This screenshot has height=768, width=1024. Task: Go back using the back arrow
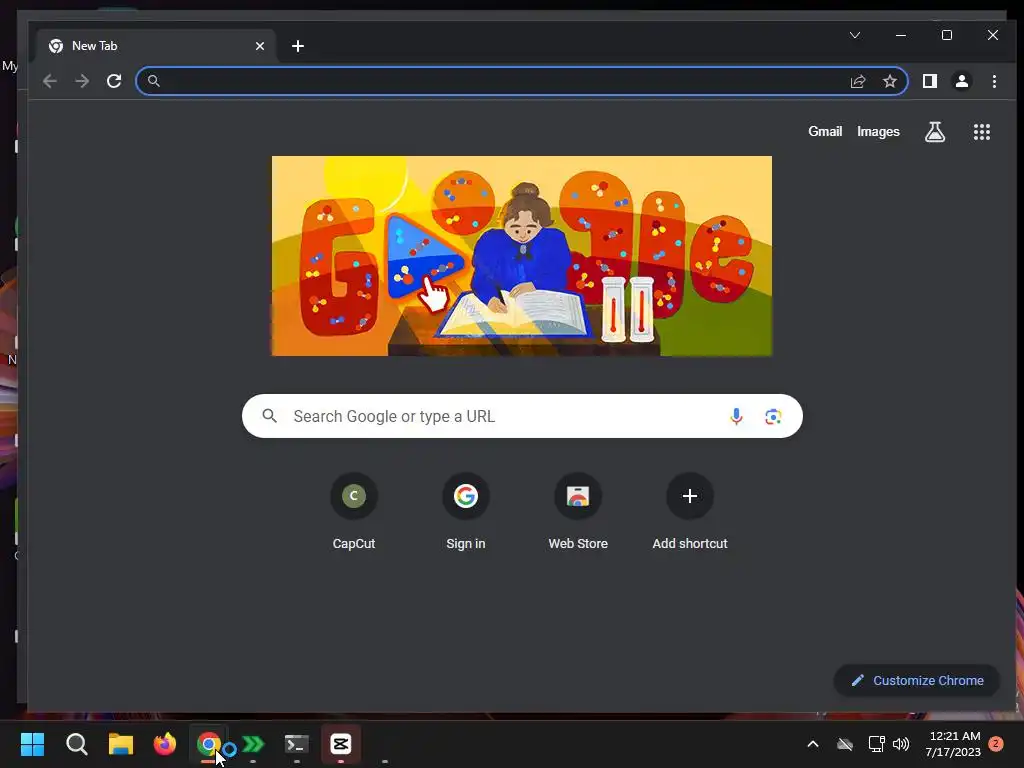tap(50, 81)
